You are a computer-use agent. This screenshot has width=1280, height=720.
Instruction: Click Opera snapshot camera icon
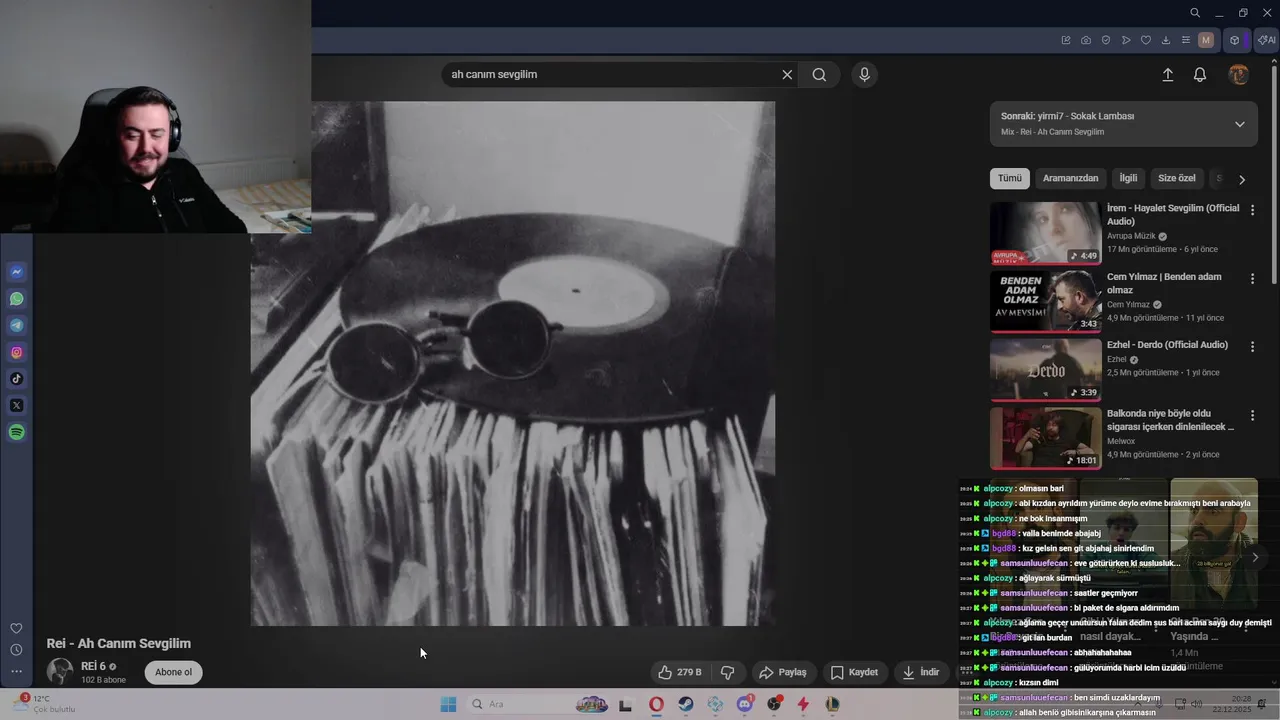(x=1086, y=40)
